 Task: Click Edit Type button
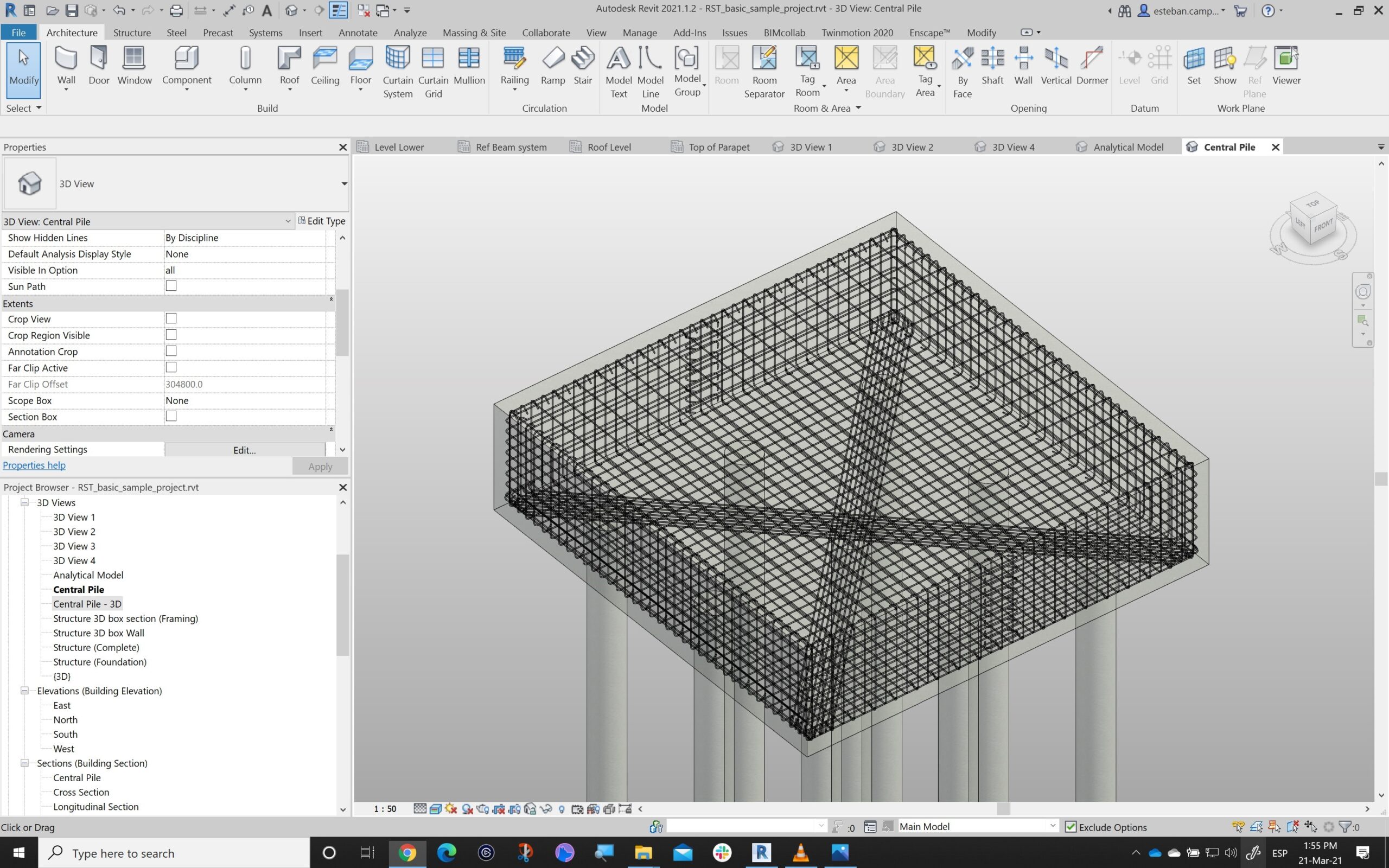(321, 221)
